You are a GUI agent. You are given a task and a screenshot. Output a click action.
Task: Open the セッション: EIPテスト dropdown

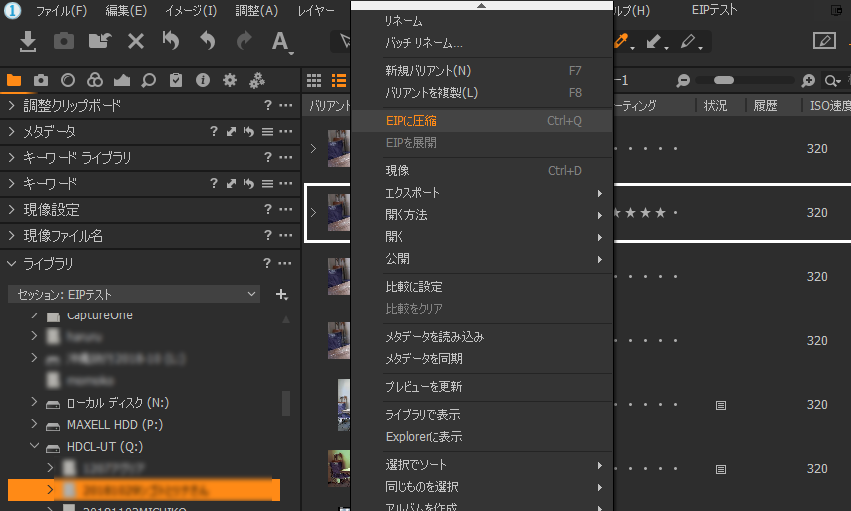(134, 294)
